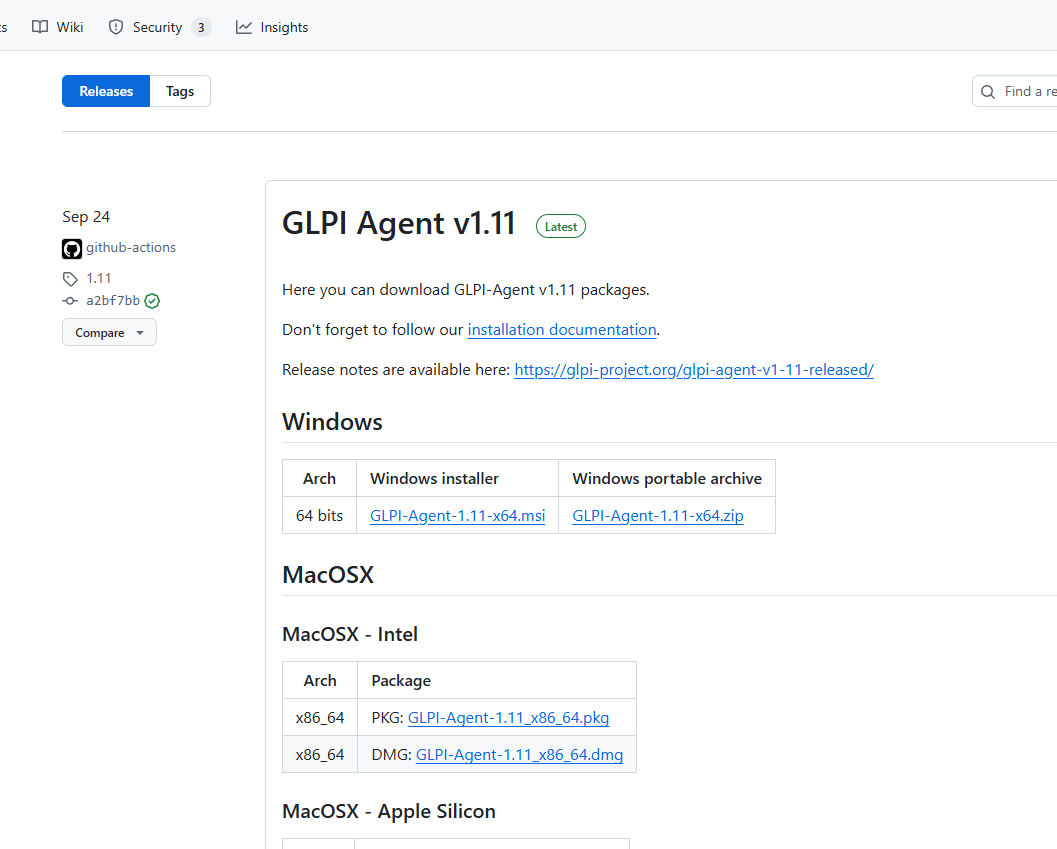Download GLPI-Agent-1.11_x86_64.pkg package

click(508, 718)
